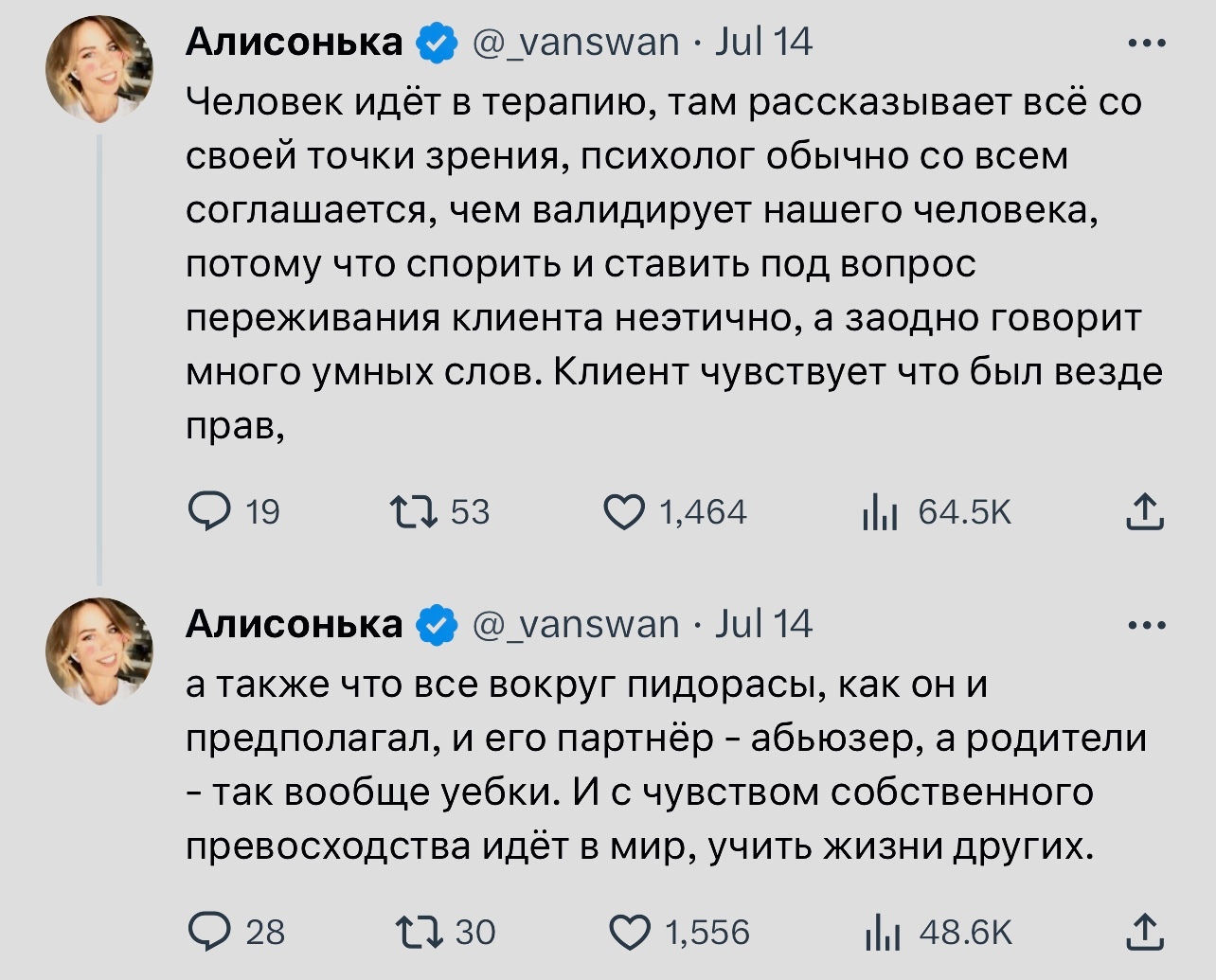Open the second tweet's profile avatar
1216x980 pixels.
click(99, 651)
